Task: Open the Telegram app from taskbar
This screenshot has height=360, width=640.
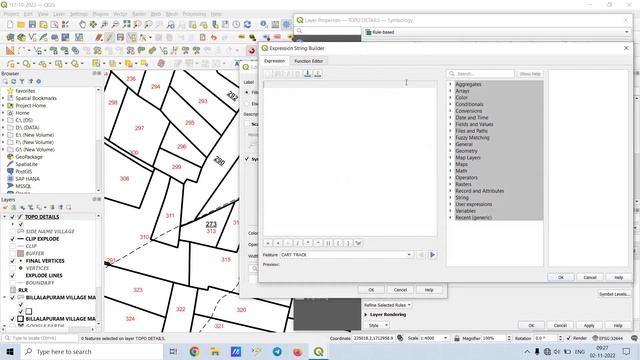Action: [277, 351]
